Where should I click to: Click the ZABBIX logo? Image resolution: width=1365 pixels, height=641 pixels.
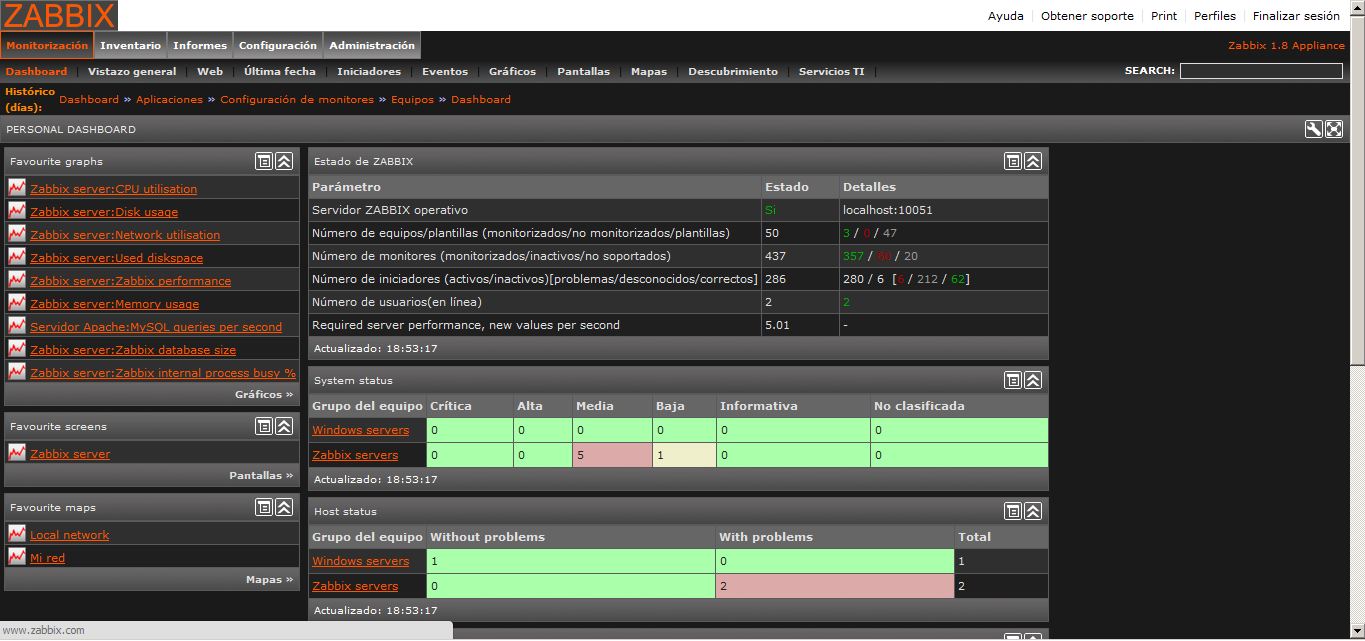(x=59, y=15)
